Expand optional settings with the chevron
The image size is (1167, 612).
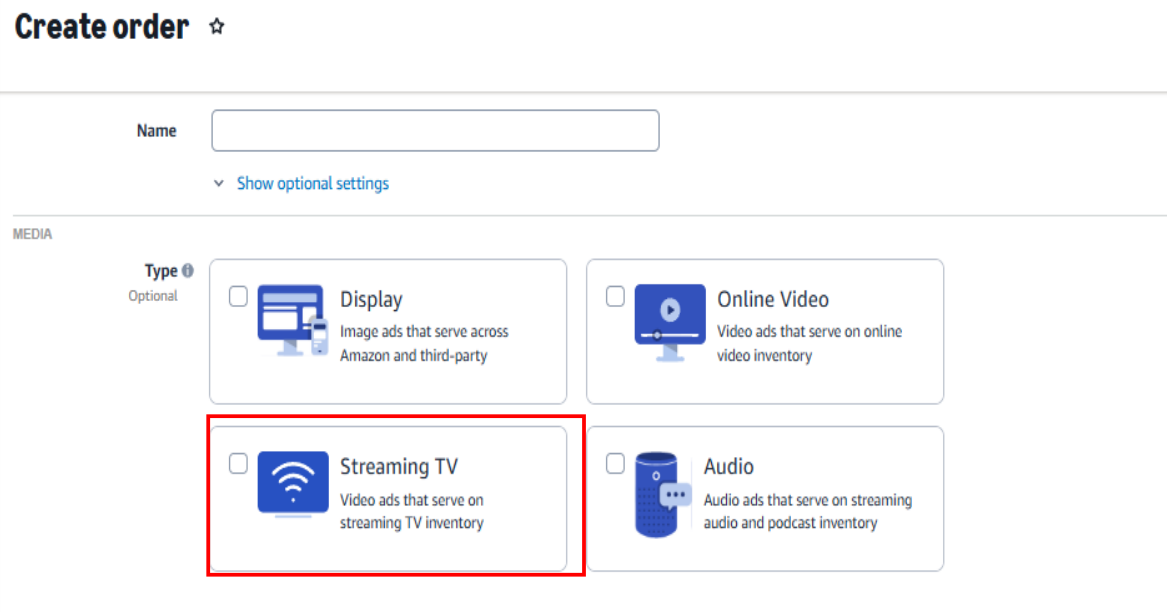[x=219, y=183]
